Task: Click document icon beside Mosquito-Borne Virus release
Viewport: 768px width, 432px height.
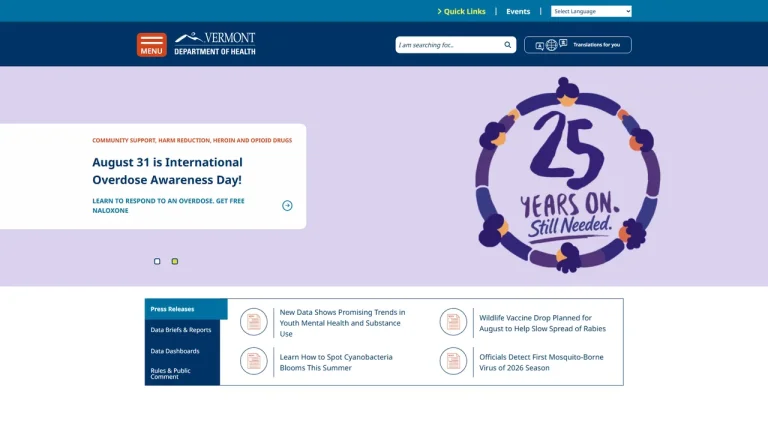Action: (453, 361)
